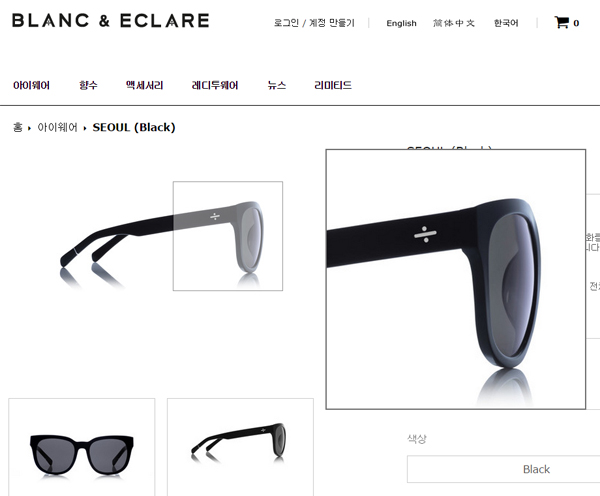
Task: Switch language to 简体中文
Action: coord(454,23)
